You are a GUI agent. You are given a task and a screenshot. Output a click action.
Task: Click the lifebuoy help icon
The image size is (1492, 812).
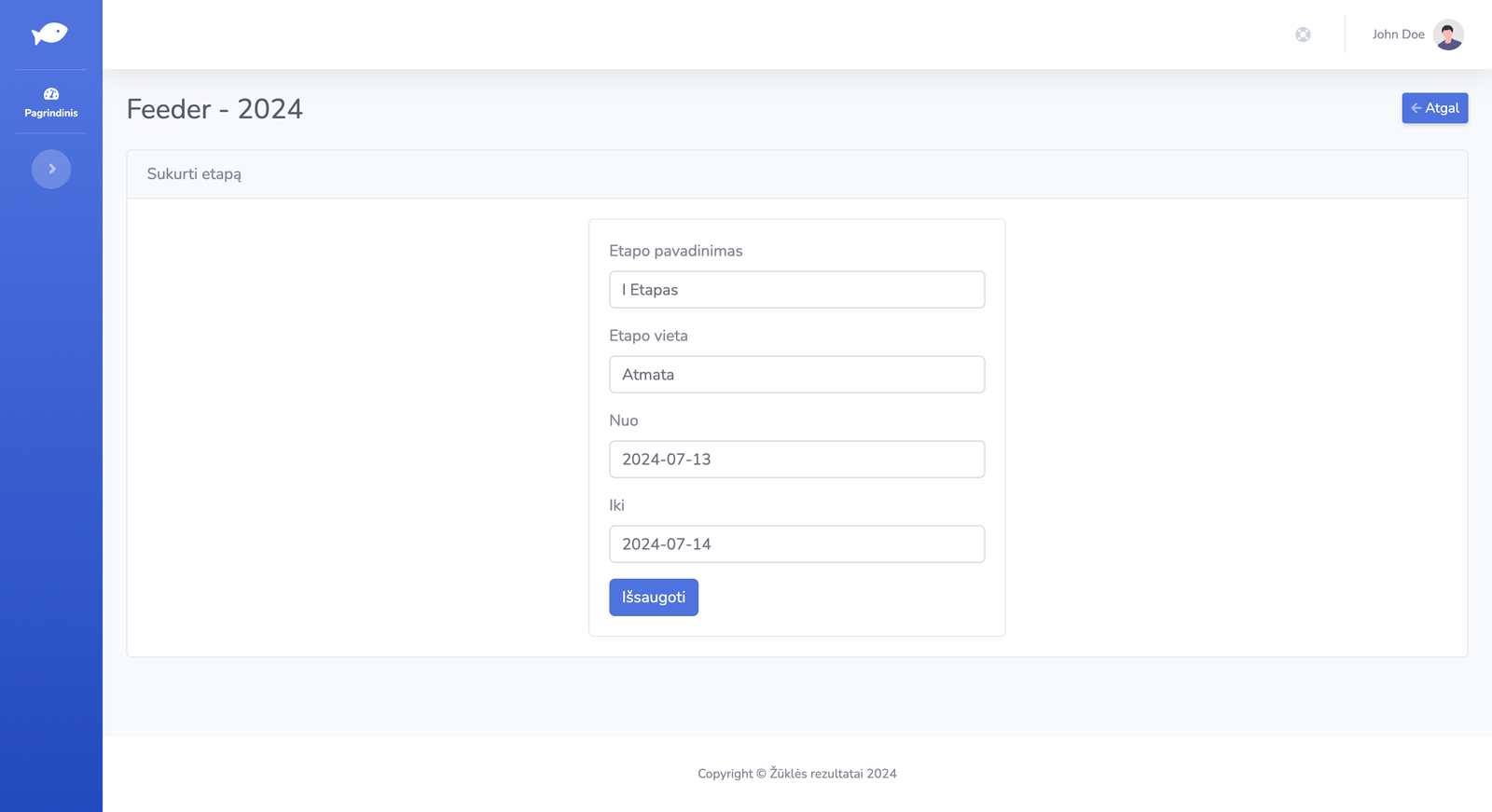(1303, 34)
